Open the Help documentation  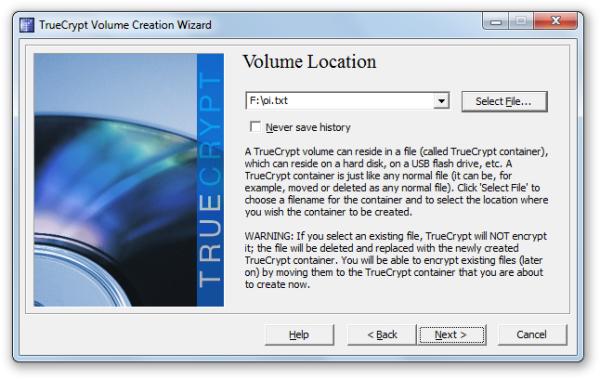coord(299,335)
